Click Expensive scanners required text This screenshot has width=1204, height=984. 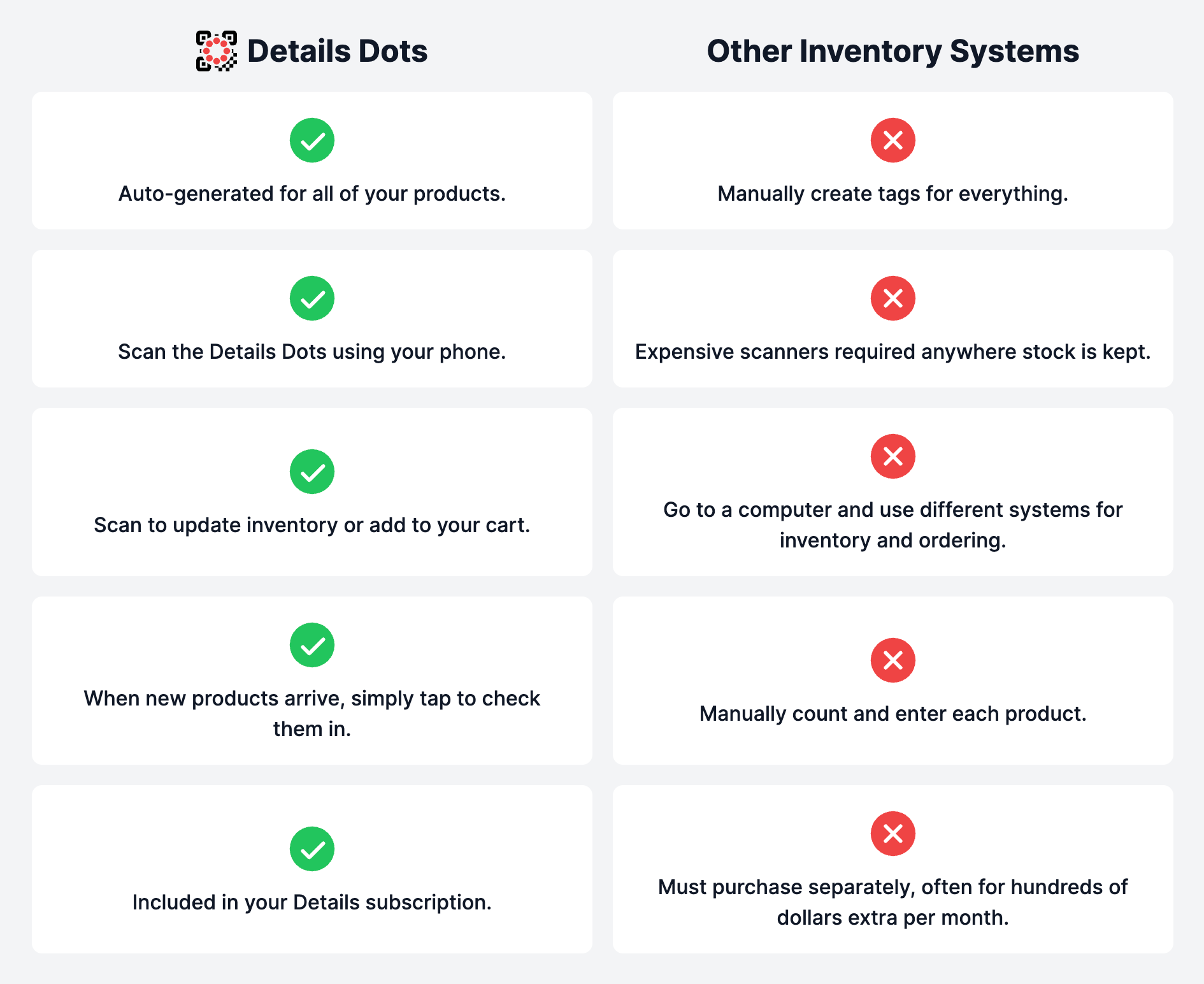point(893,352)
